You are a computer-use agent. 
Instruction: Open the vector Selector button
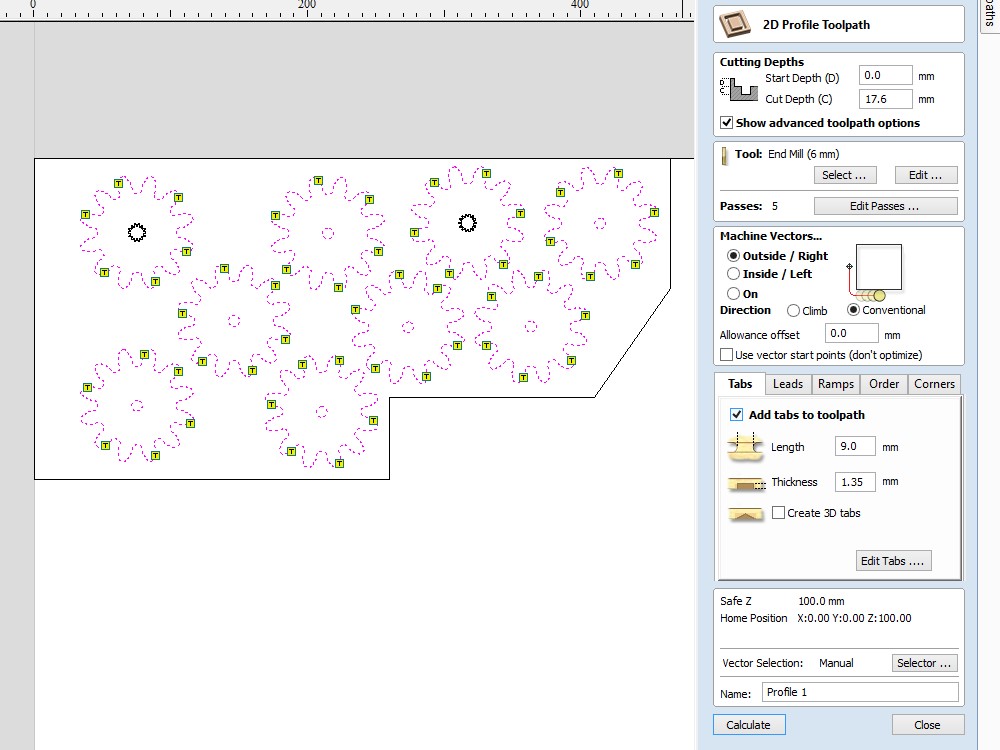[924, 663]
